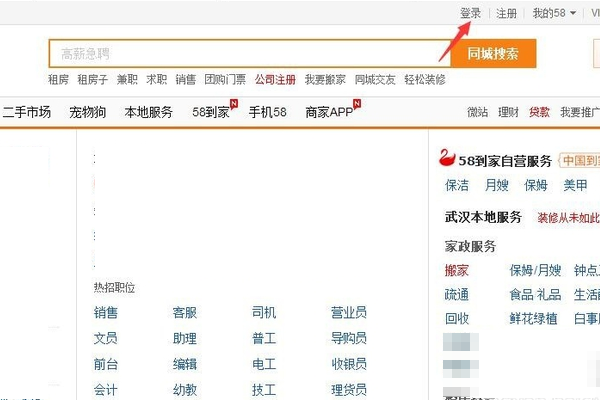Open the red 贷款 link
The image size is (600, 400).
539,112
